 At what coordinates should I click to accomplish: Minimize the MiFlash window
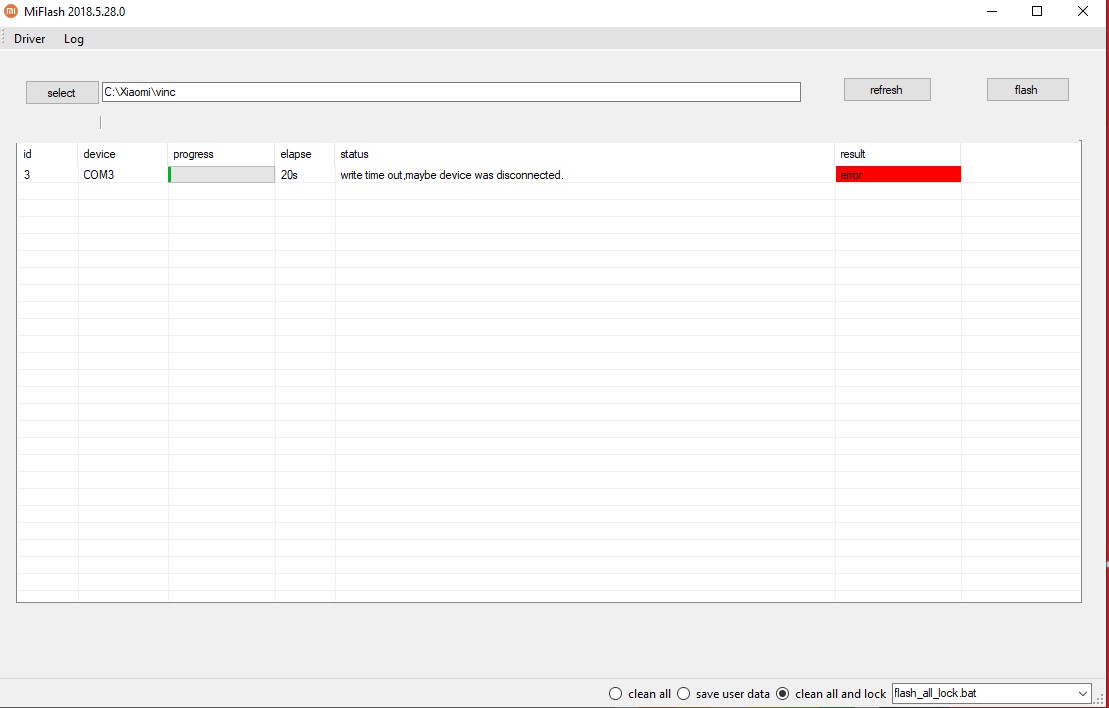(x=992, y=11)
